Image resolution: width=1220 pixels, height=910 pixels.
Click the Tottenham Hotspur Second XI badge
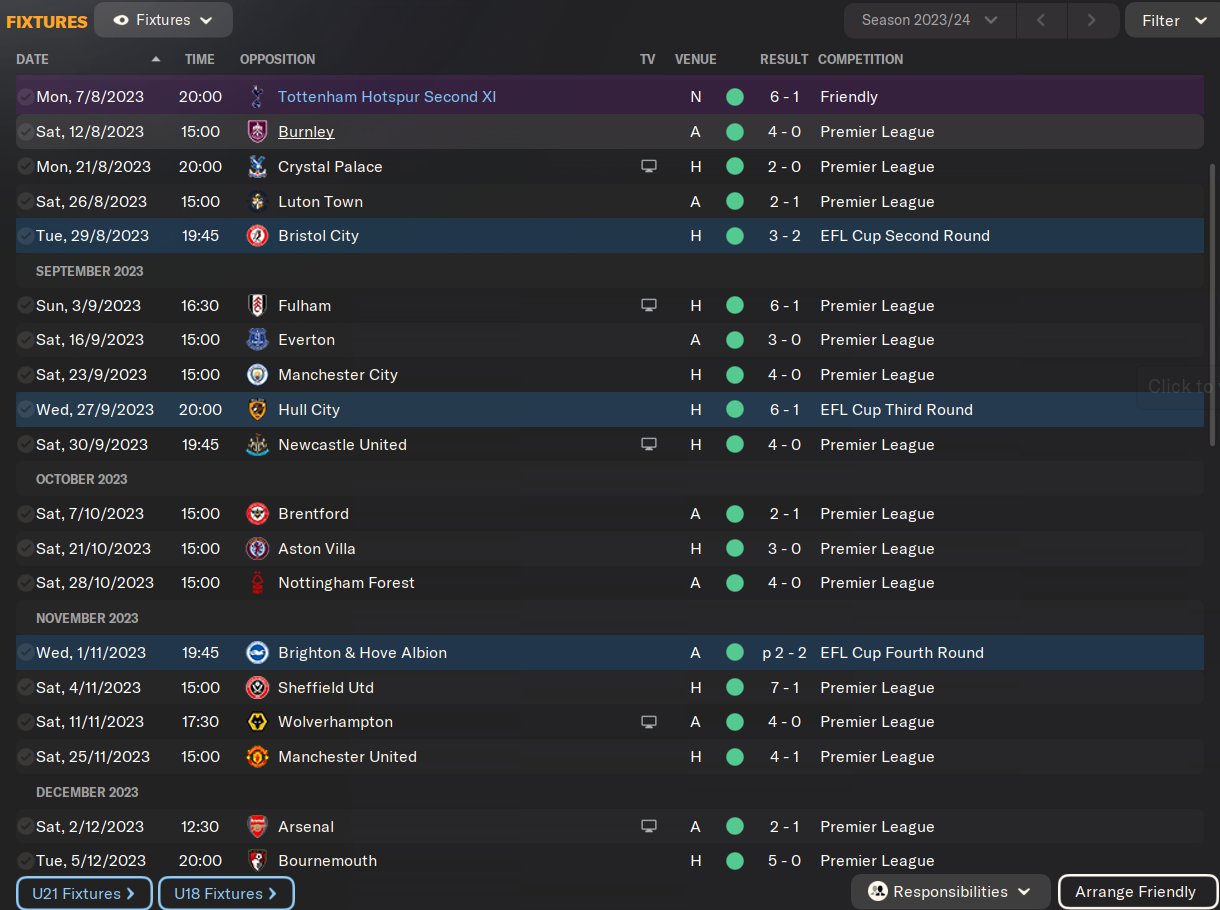tap(257, 97)
